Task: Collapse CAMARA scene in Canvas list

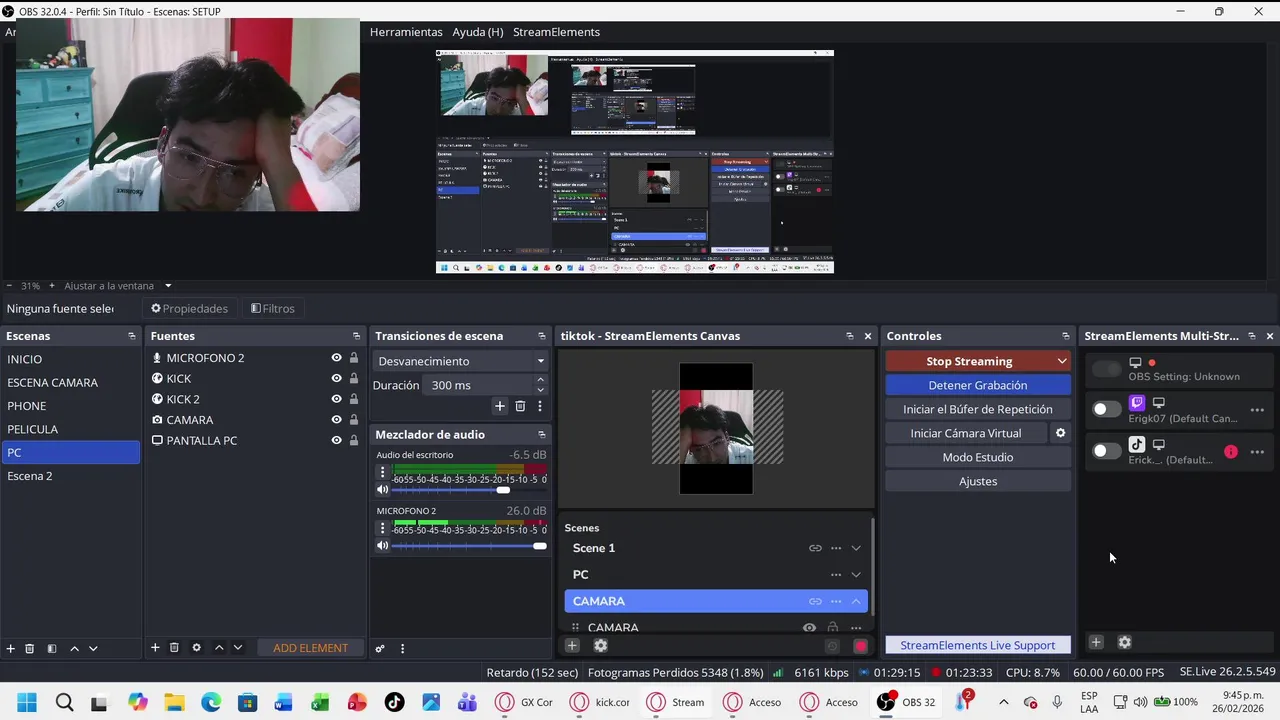Action: tap(856, 601)
